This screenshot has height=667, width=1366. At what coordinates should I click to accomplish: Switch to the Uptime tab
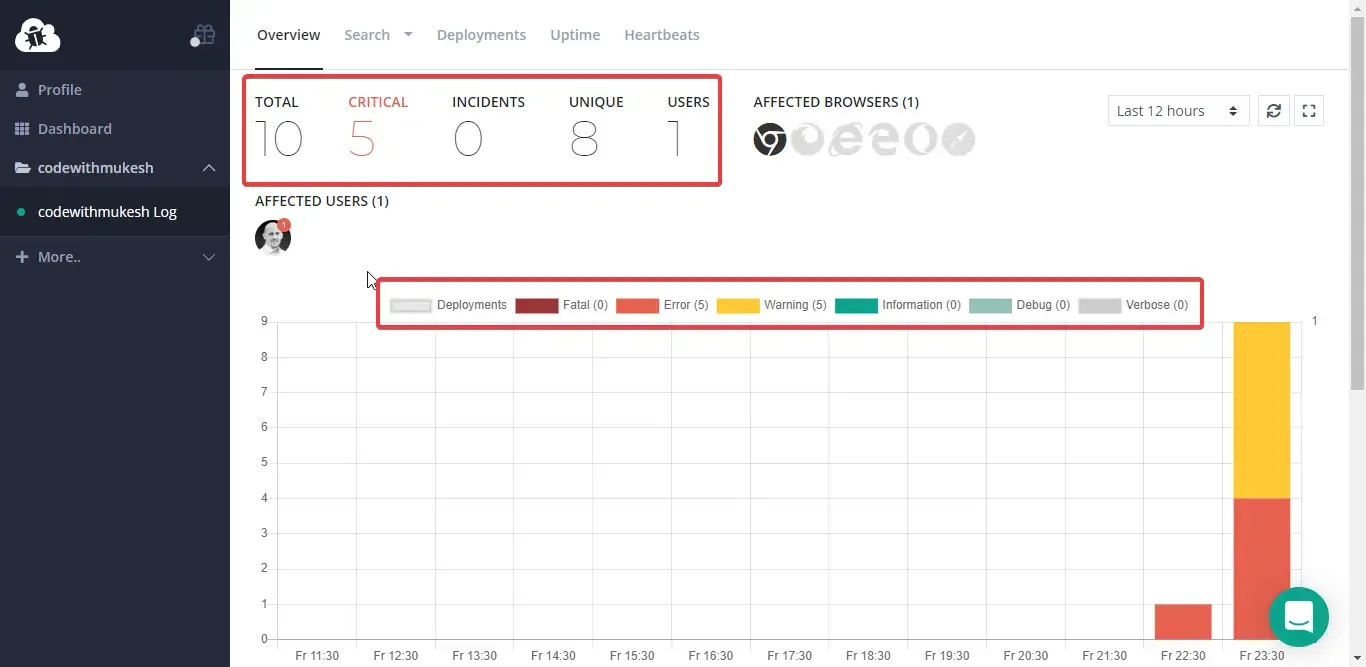575,35
